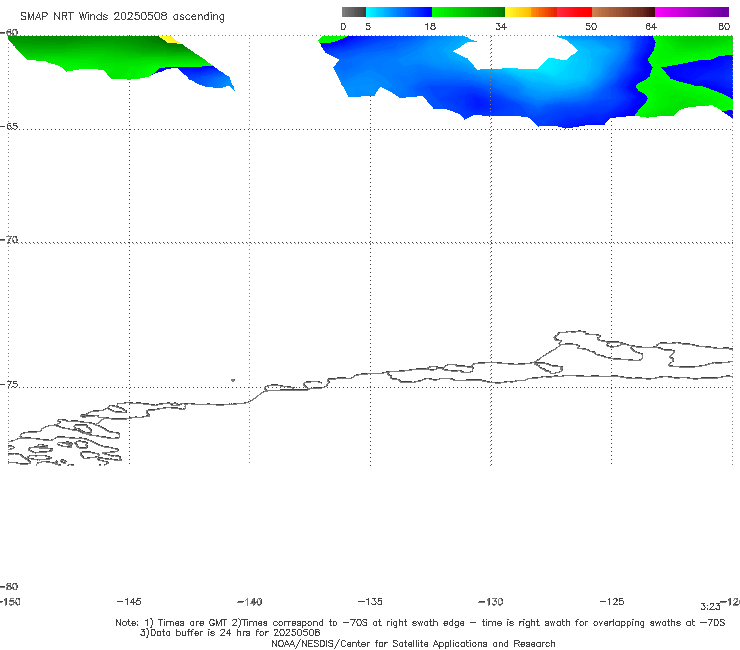Click the '64' label under the color bar
Image resolution: width=740 pixels, height=650 pixels.
click(x=651, y=26)
